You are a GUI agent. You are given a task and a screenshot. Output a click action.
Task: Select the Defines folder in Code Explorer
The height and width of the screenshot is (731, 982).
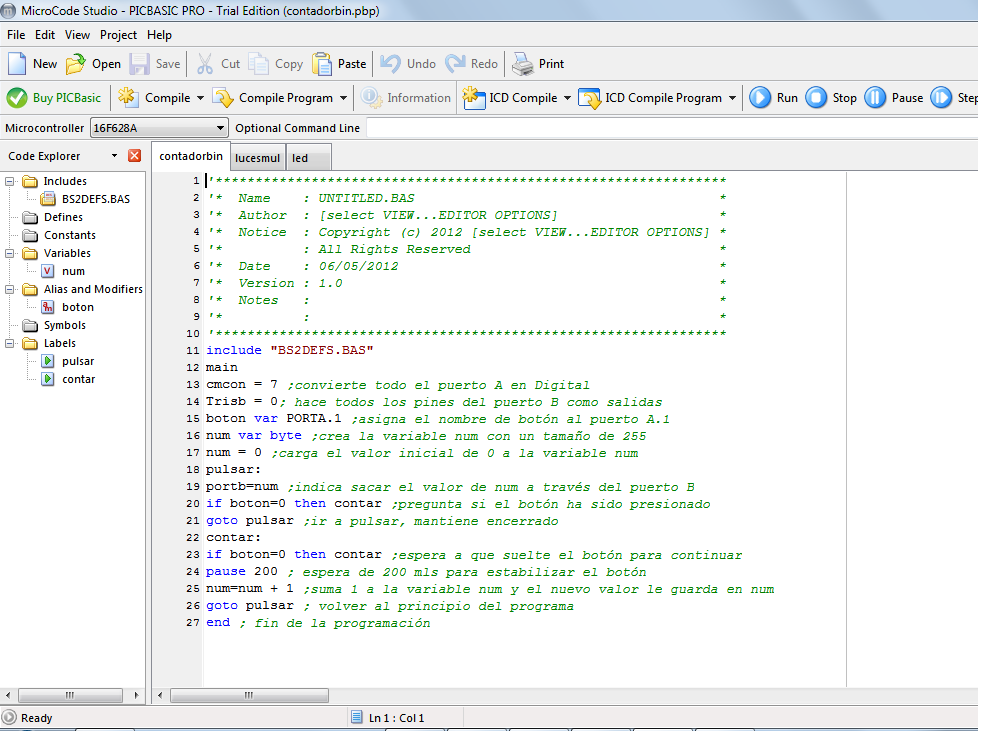click(x=63, y=217)
